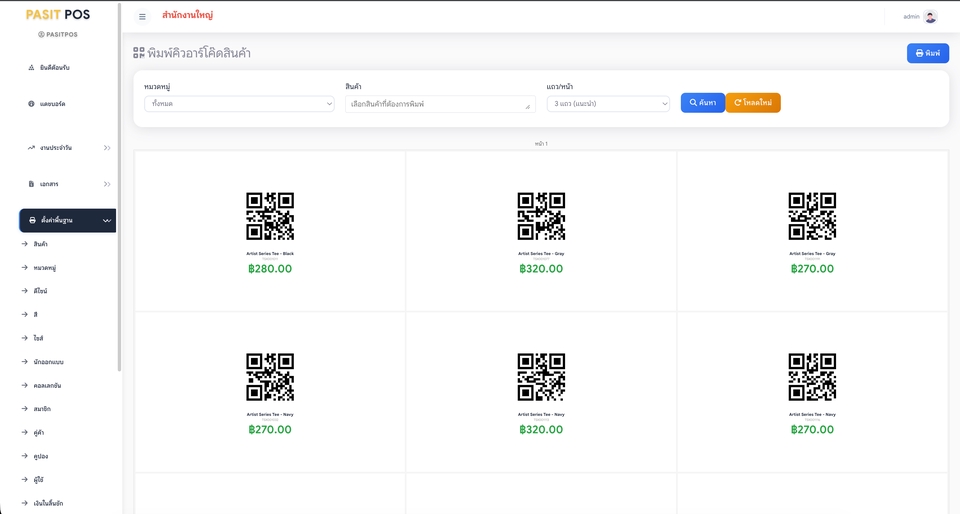This screenshot has width=960, height=514.
Task: Click the หน้า 1 page label
Action: [x=541, y=144]
